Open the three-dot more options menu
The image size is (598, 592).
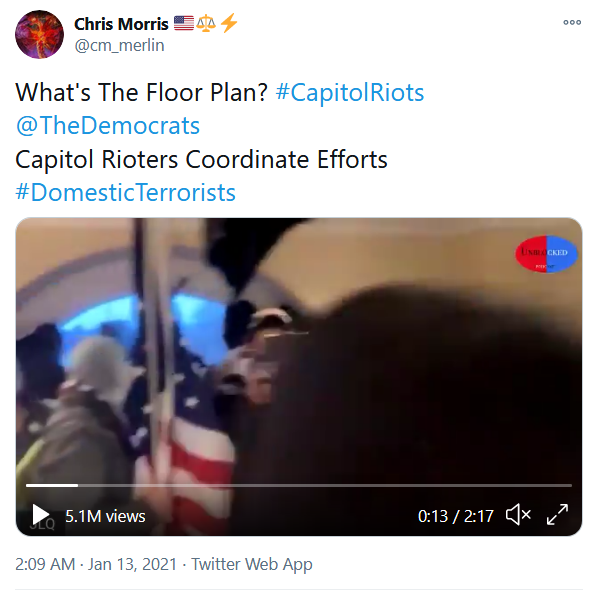click(x=572, y=23)
